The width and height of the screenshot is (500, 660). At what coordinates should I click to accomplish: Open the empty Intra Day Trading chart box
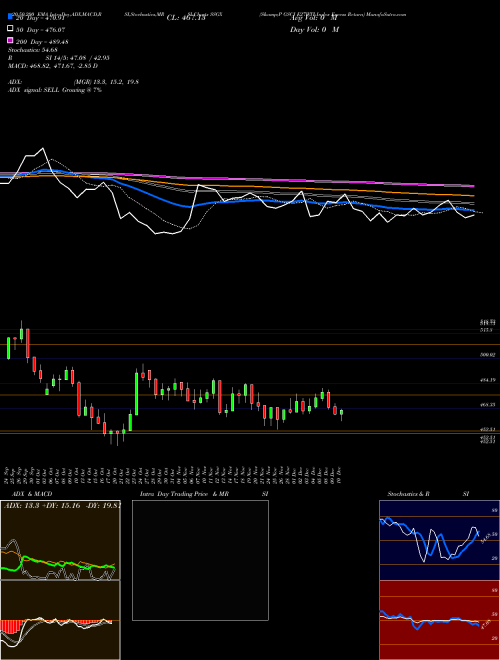tap(200, 560)
